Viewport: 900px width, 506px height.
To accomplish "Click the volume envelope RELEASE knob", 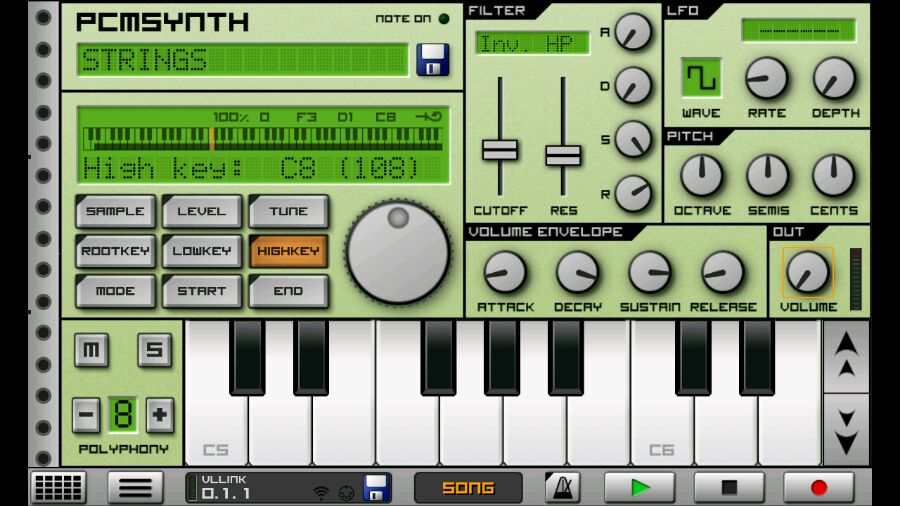I will coord(723,273).
